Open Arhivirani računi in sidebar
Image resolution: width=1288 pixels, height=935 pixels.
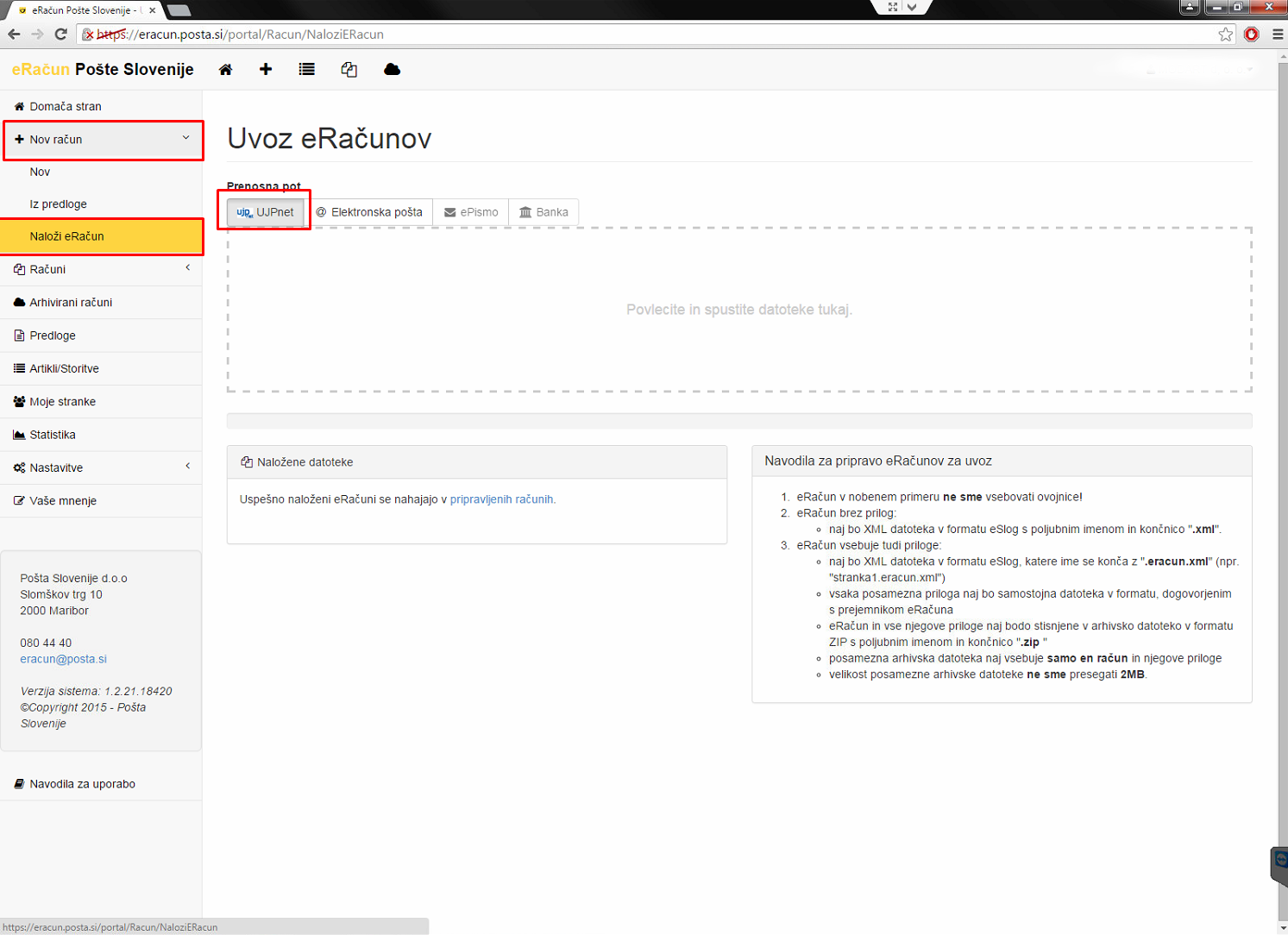101,302
